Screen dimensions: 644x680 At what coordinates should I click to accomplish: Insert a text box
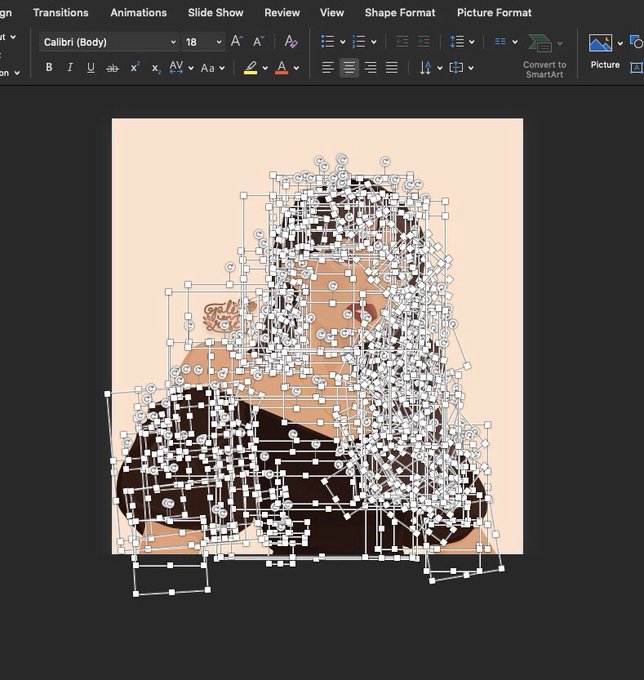[x=637, y=68]
